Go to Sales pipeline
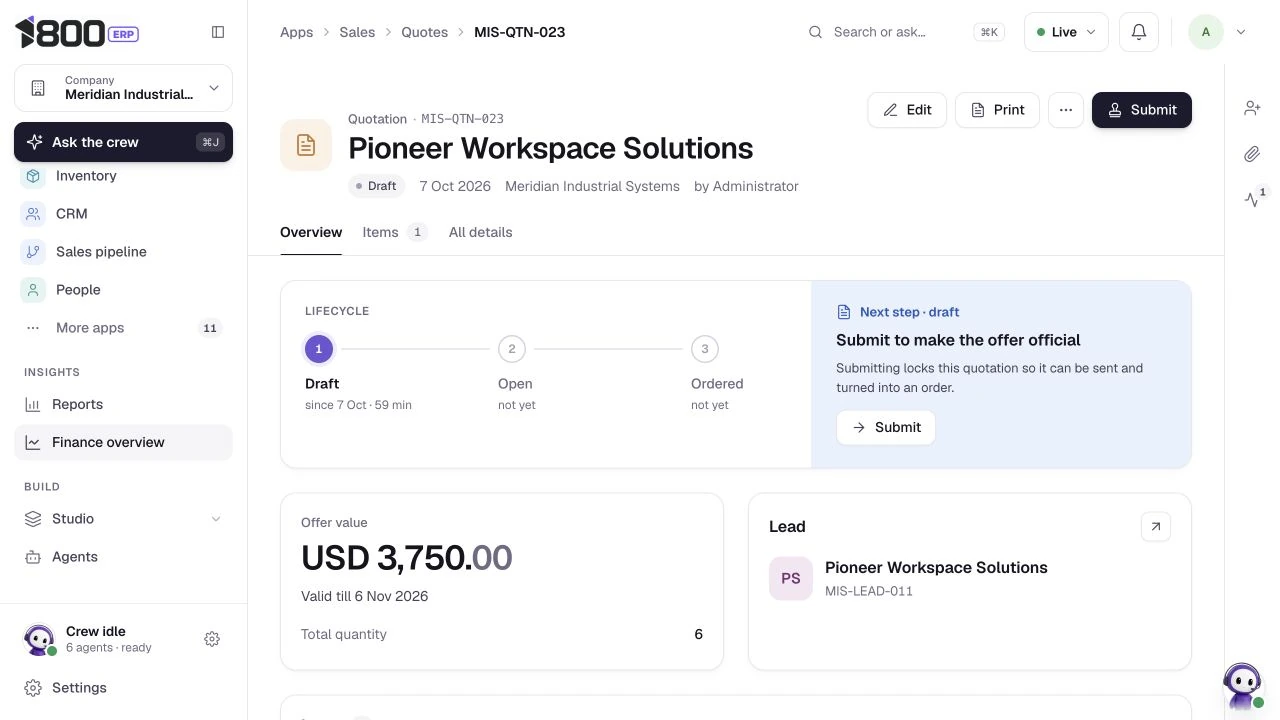The width and height of the screenshot is (1280, 720). click(x=124, y=252)
